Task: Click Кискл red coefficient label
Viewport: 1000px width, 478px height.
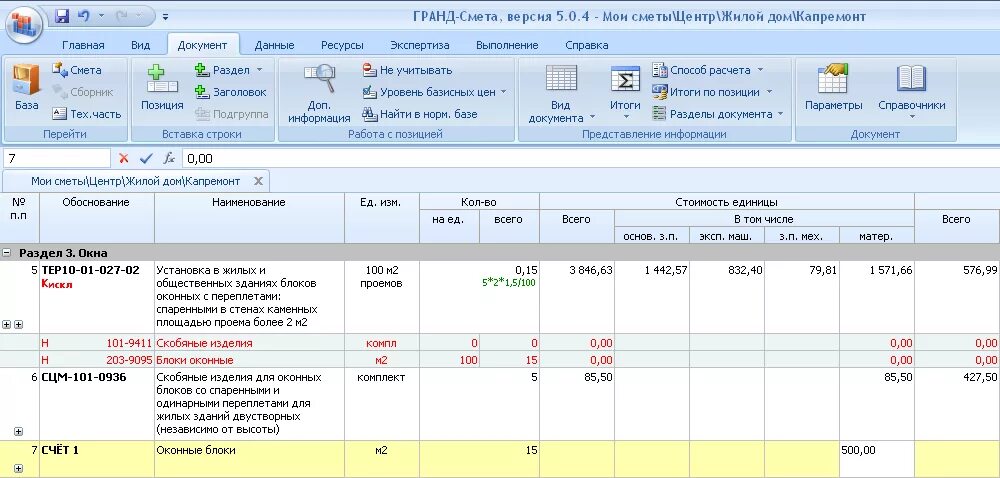Action: (x=57, y=284)
